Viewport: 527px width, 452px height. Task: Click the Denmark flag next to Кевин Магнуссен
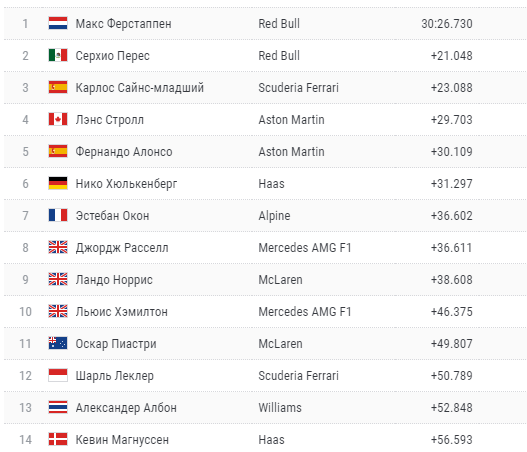coord(58,439)
